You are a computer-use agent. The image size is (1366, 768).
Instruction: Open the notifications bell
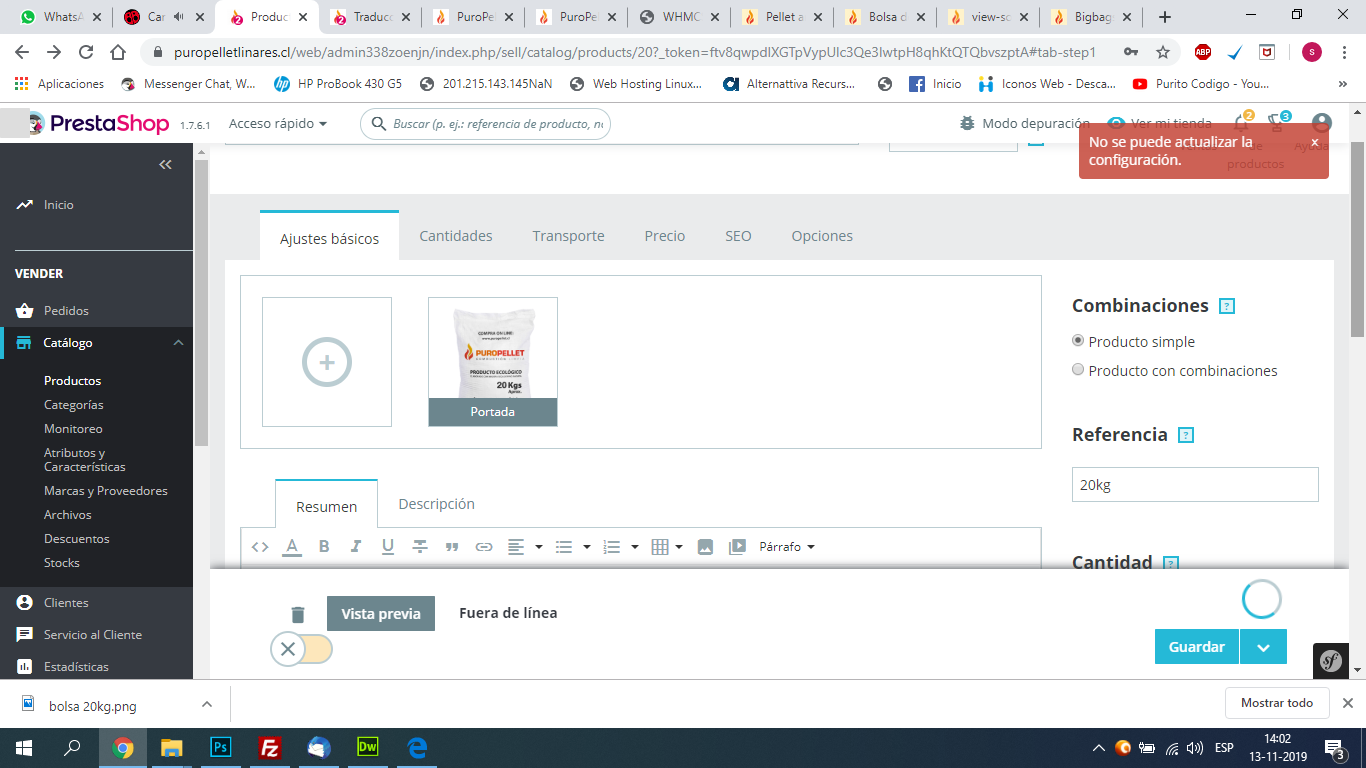coord(1241,123)
